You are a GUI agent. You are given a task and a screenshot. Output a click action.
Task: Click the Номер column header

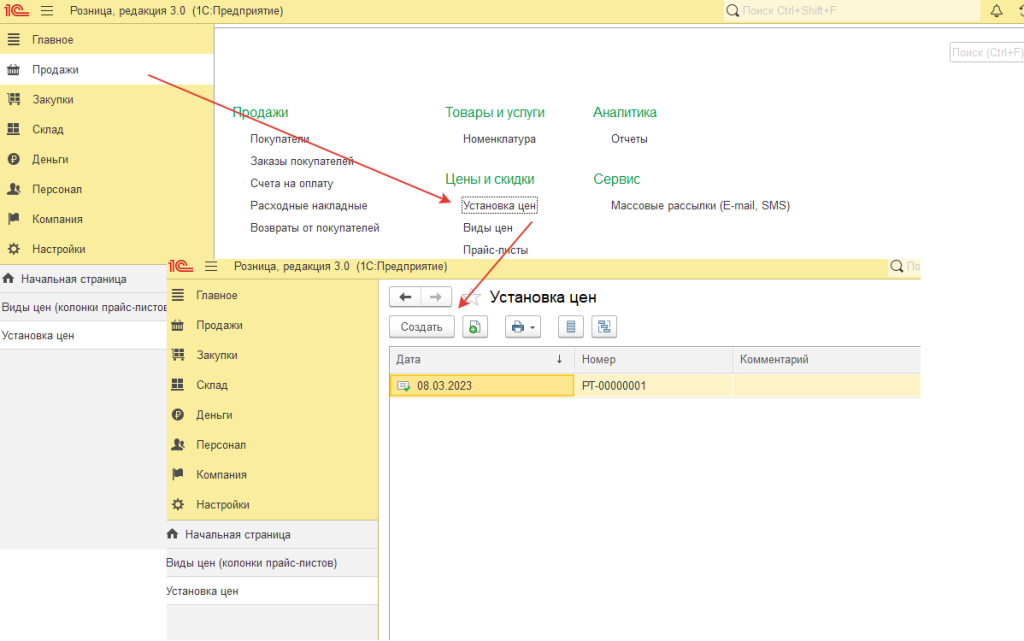click(653, 360)
